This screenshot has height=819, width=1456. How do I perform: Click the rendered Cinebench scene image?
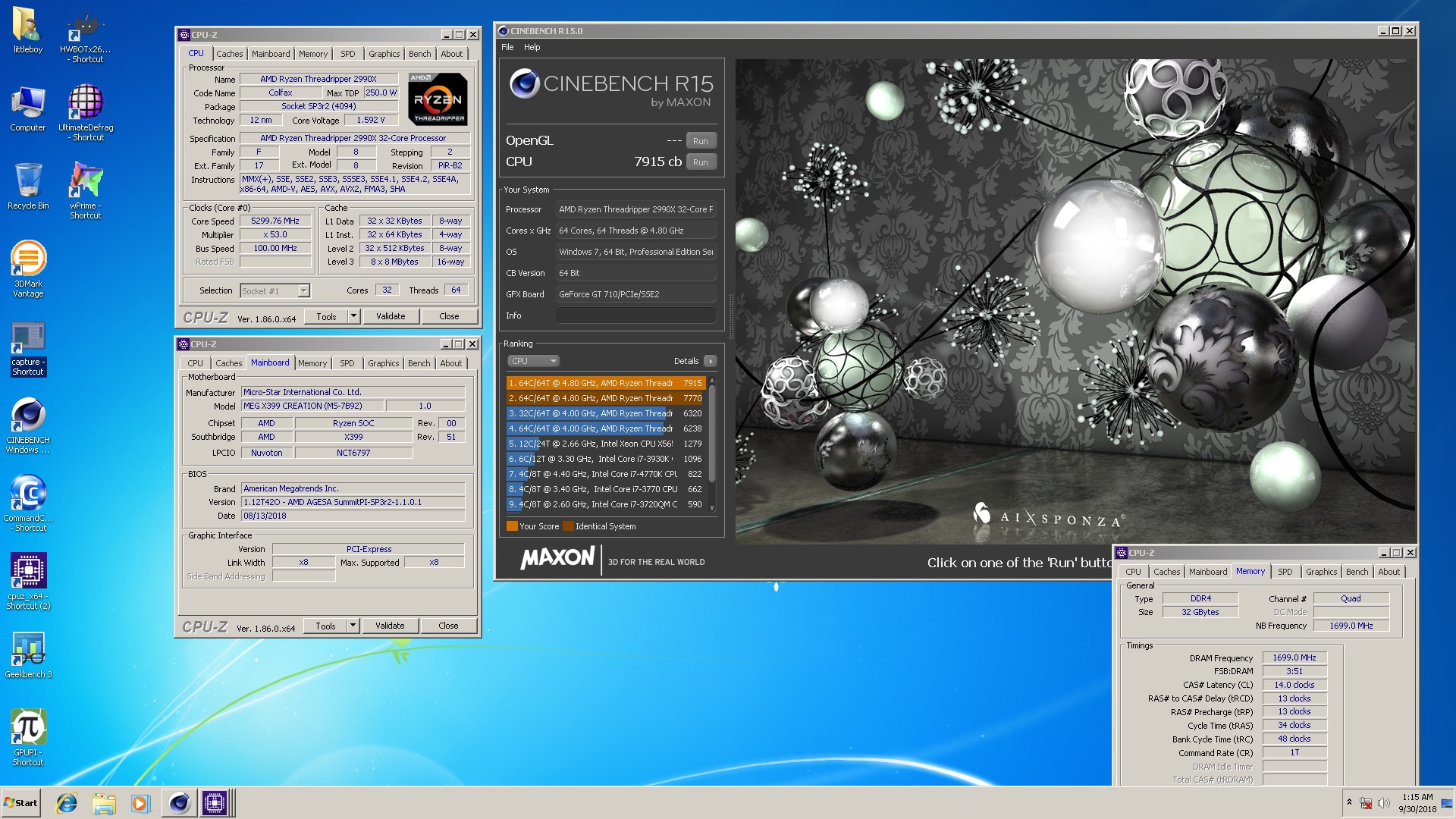(x=1075, y=301)
